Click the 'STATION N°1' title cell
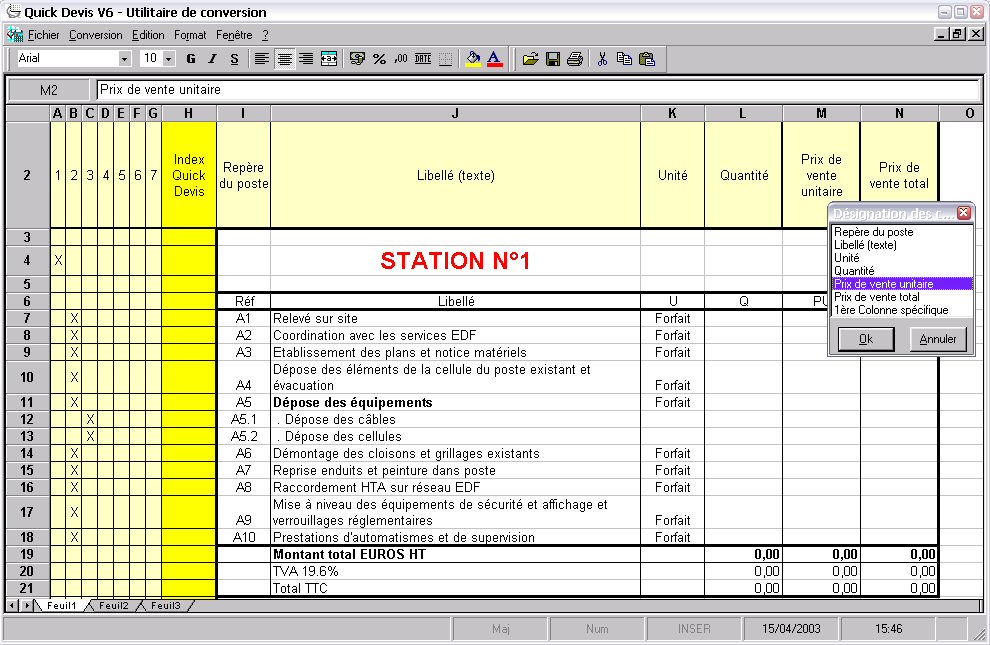Image resolution: width=990 pixels, height=645 pixels. [455, 261]
